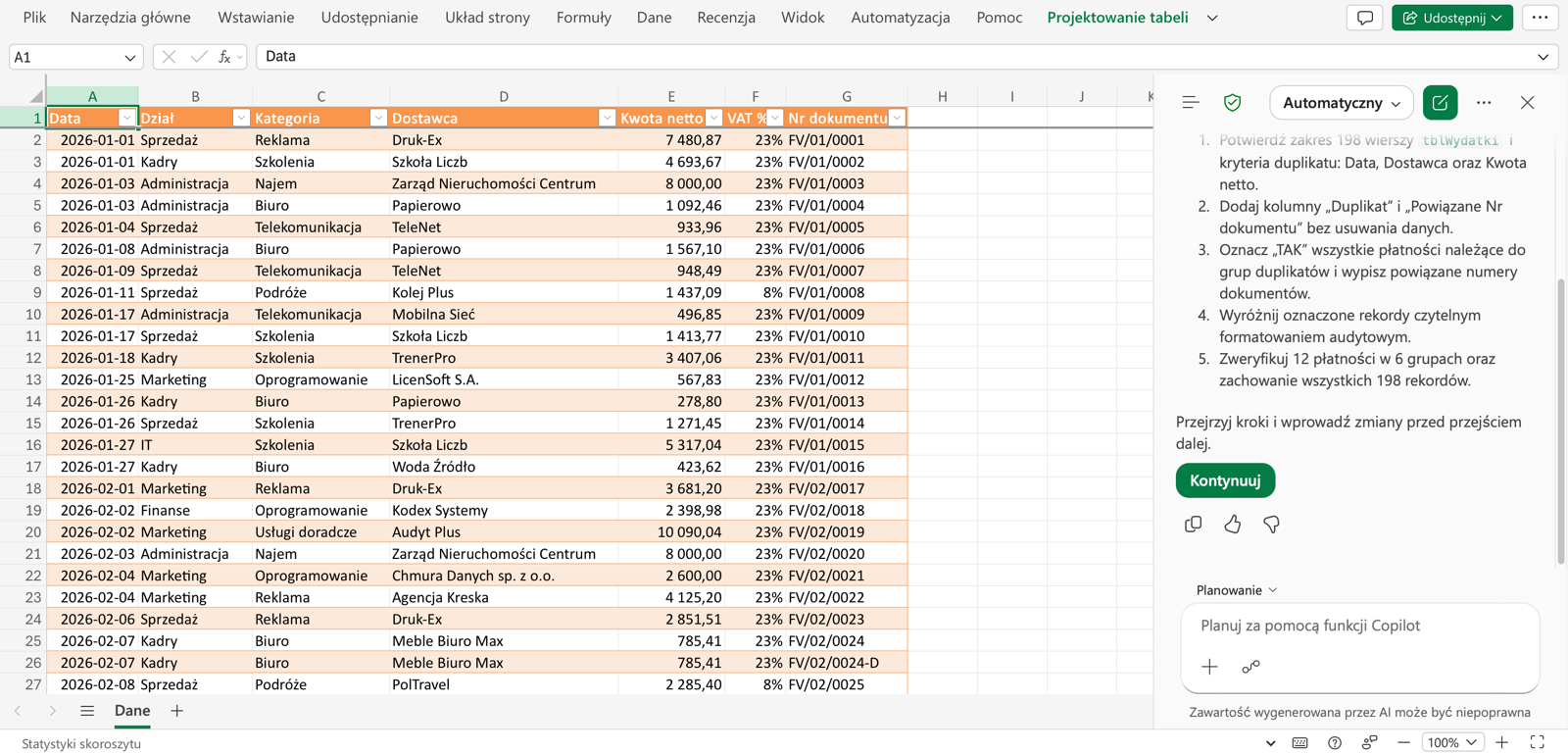Screen dimensions: 1568x754
Task: Click the green shield icon in Copilot pane
Action: pos(1233,102)
